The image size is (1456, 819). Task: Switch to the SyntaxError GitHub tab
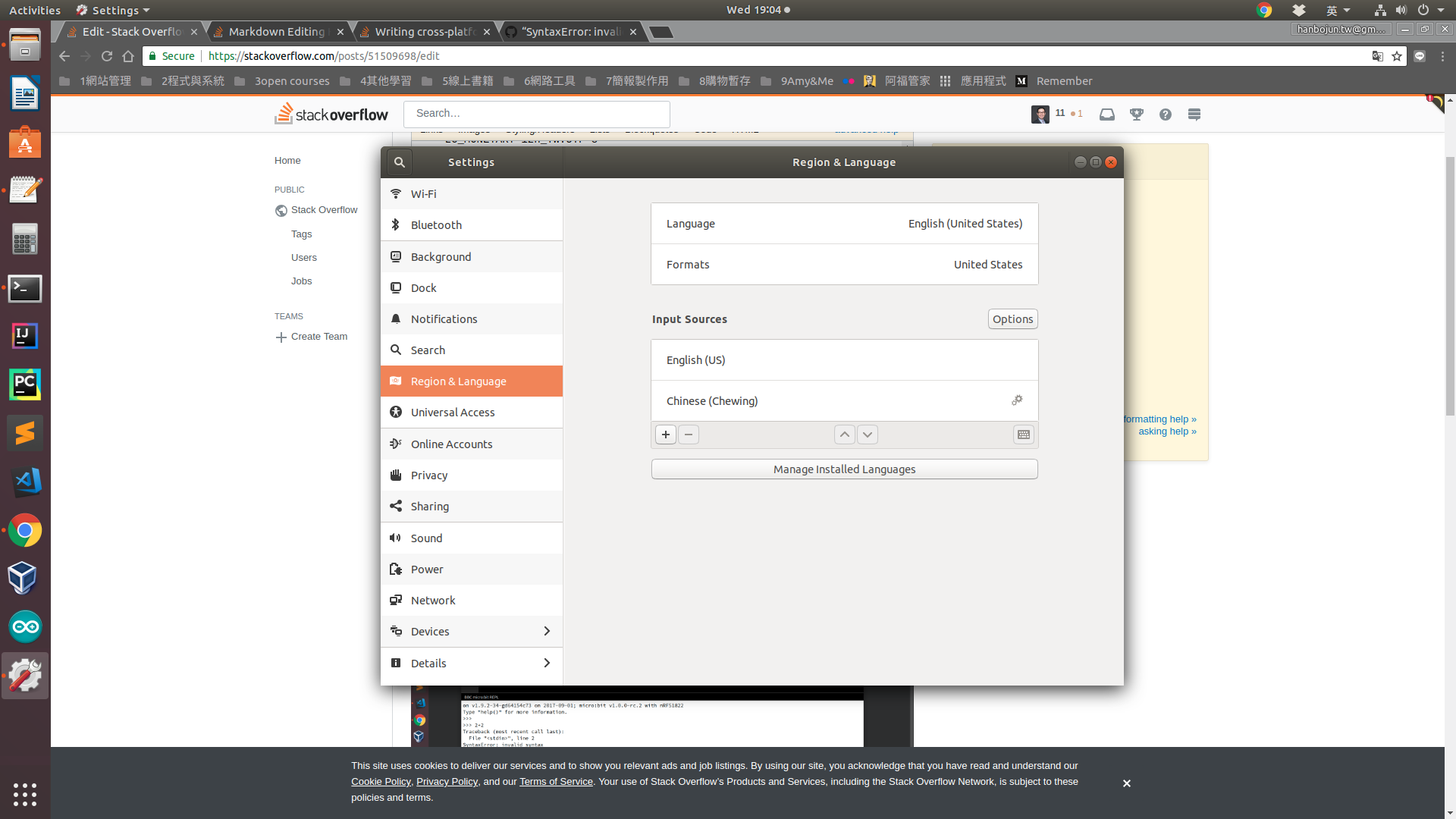pyautogui.click(x=571, y=32)
